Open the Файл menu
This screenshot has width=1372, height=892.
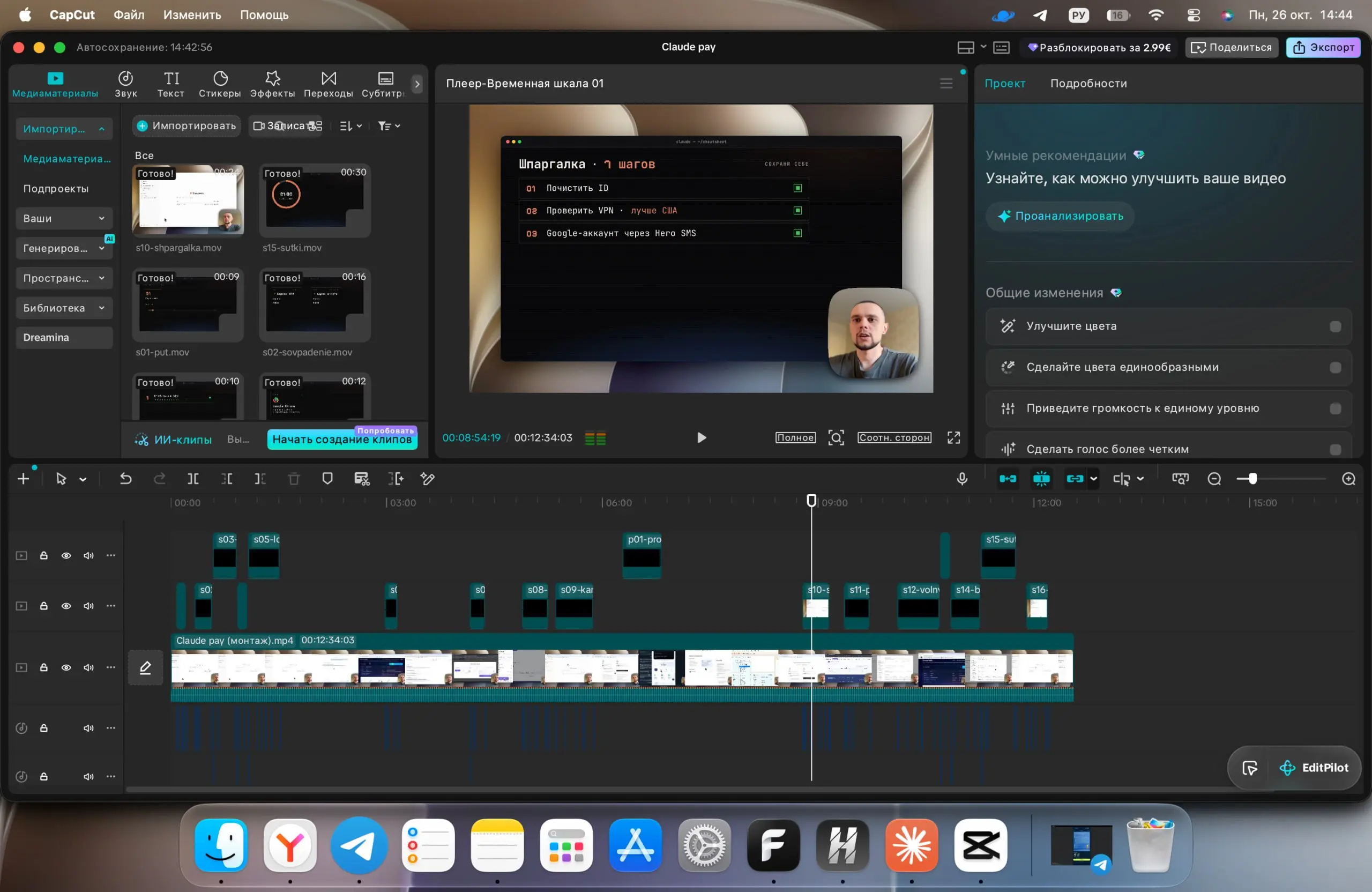(x=129, y=15)
